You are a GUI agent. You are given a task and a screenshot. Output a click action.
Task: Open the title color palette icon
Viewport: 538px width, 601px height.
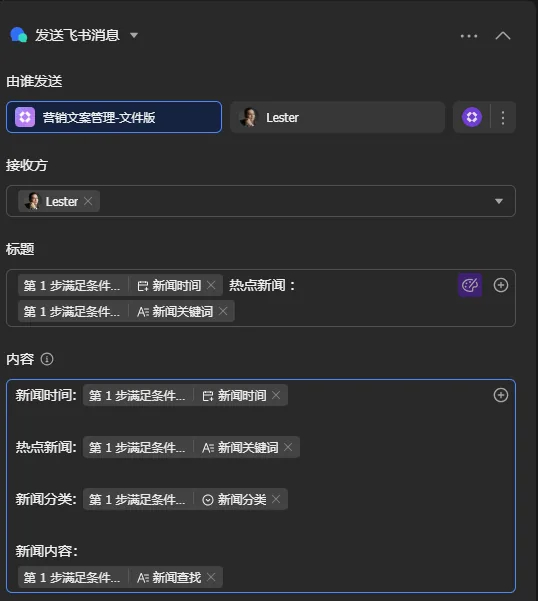[470, 285]
